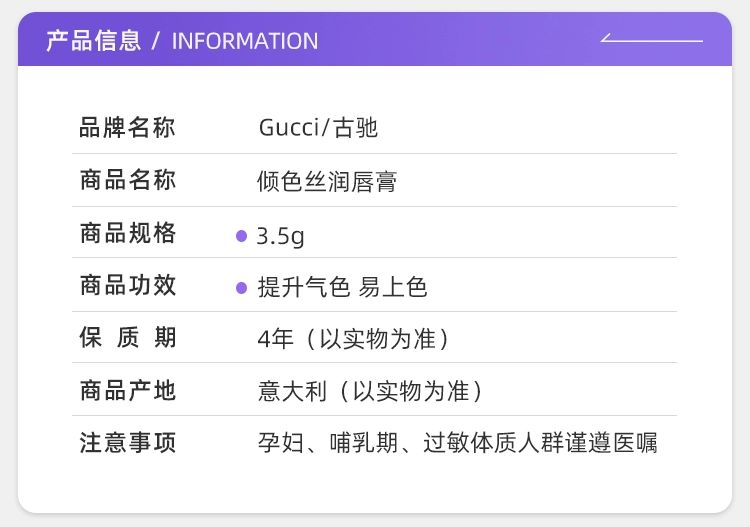Click the purple bullet beside 提升气色
Screen dimensions: 750x527
[x=241, y=288]
